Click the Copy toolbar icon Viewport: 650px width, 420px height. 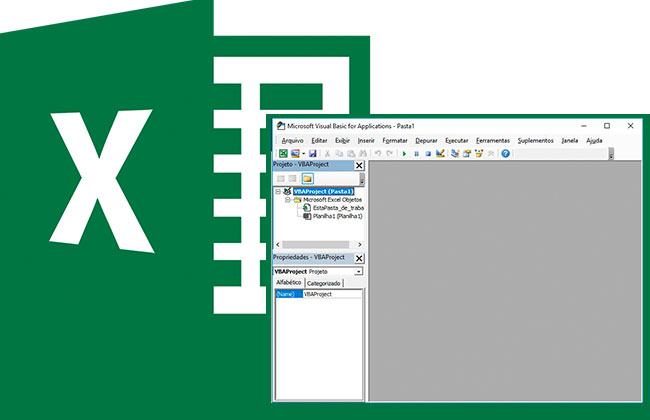click(339, 154)
